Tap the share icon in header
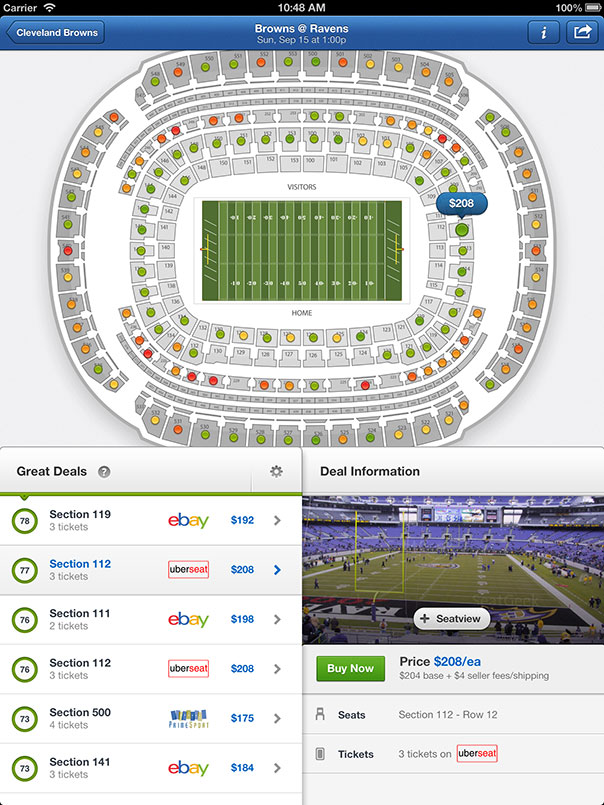This screenshot has height=805, width=604. click(580, 32)
